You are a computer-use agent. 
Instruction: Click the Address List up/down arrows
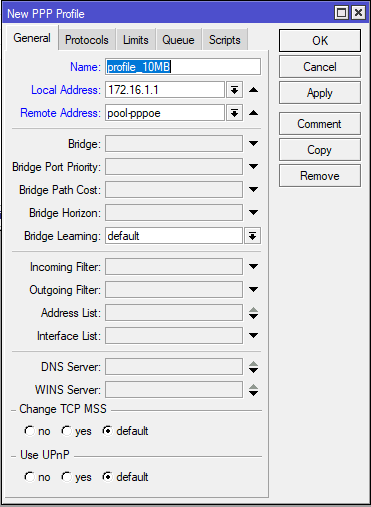click(253, 313)
